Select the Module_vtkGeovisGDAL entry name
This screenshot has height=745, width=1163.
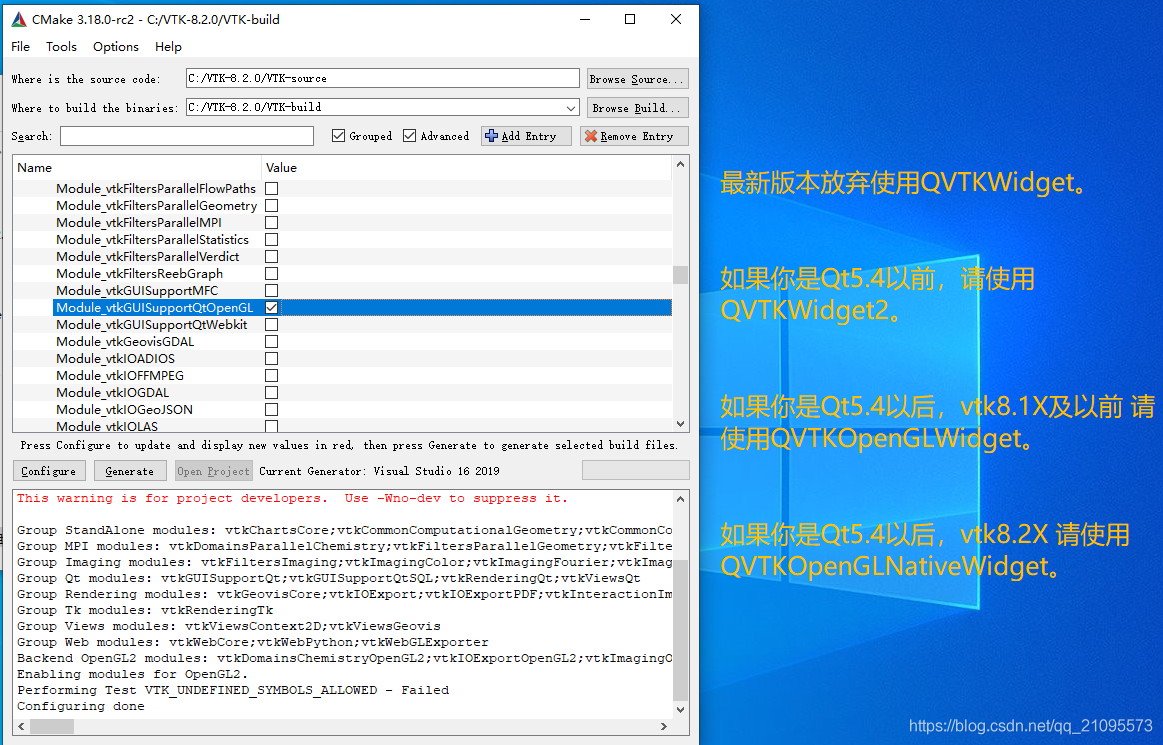125,341
